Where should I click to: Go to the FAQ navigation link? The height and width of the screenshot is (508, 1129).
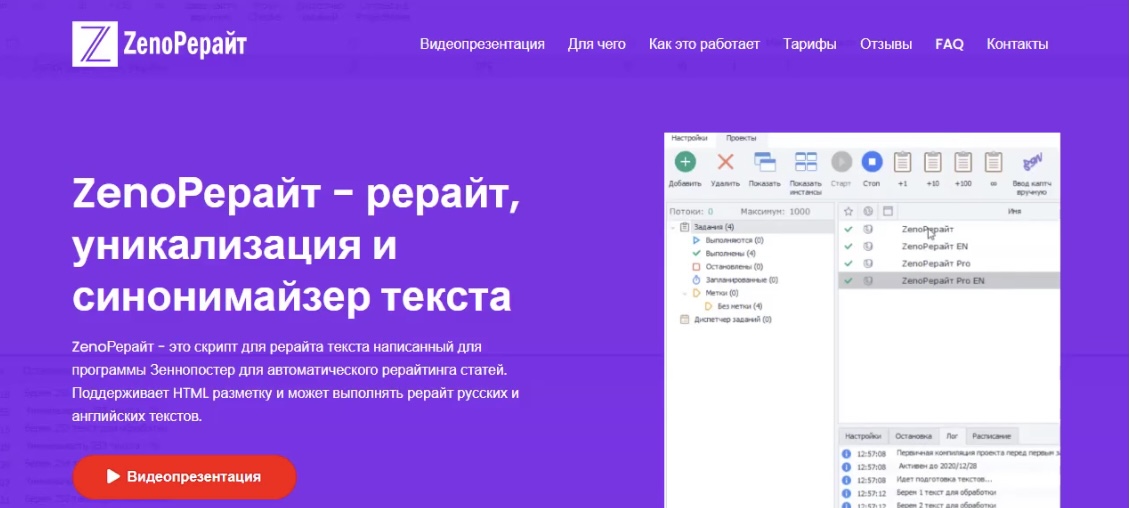(949, 44)
